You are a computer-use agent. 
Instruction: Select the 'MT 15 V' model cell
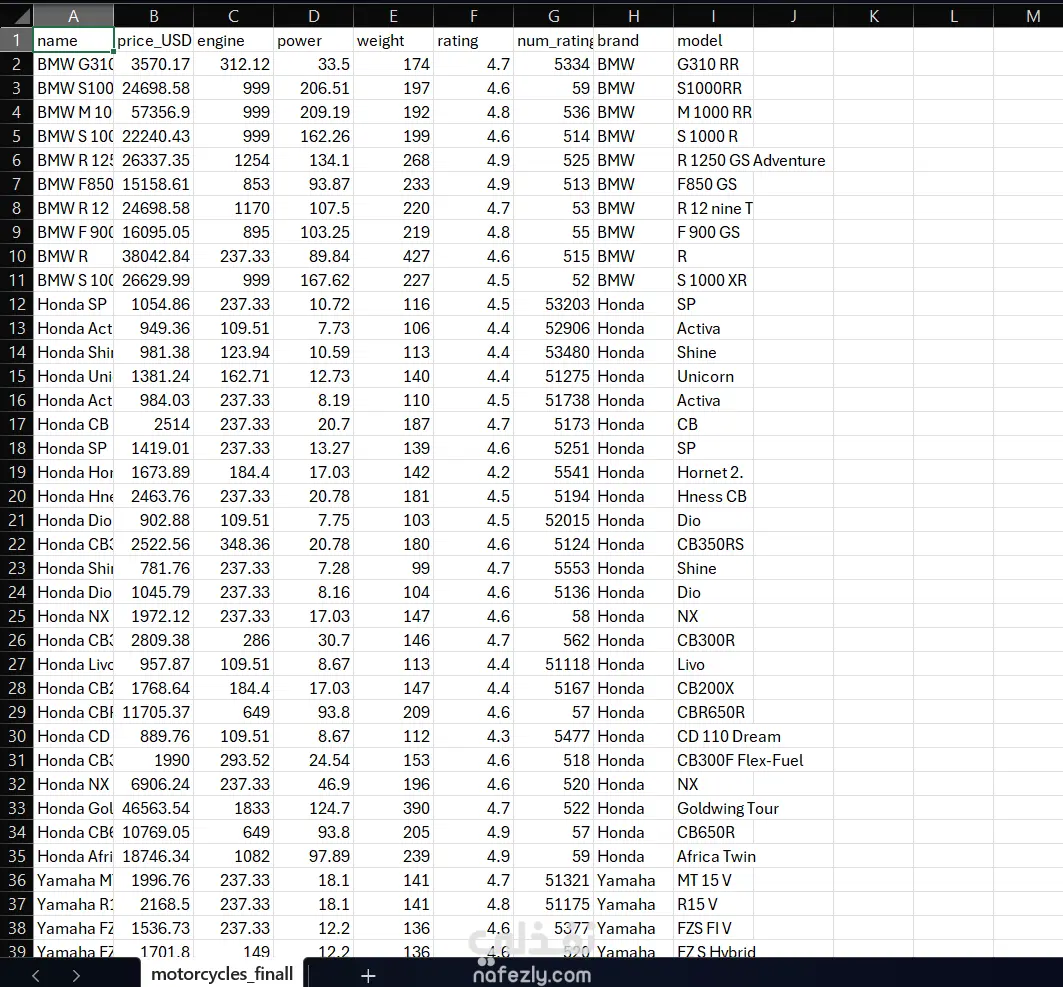point(713,881)
